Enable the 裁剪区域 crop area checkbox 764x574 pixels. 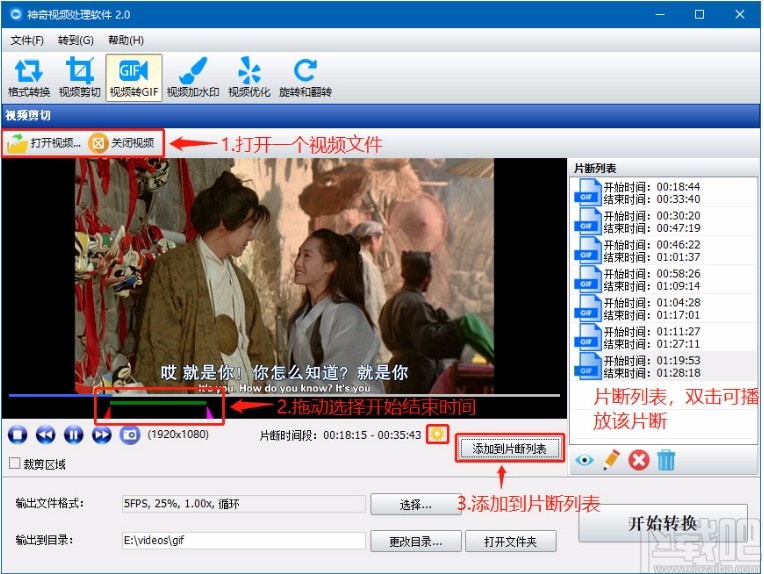[x=15, y=463]
